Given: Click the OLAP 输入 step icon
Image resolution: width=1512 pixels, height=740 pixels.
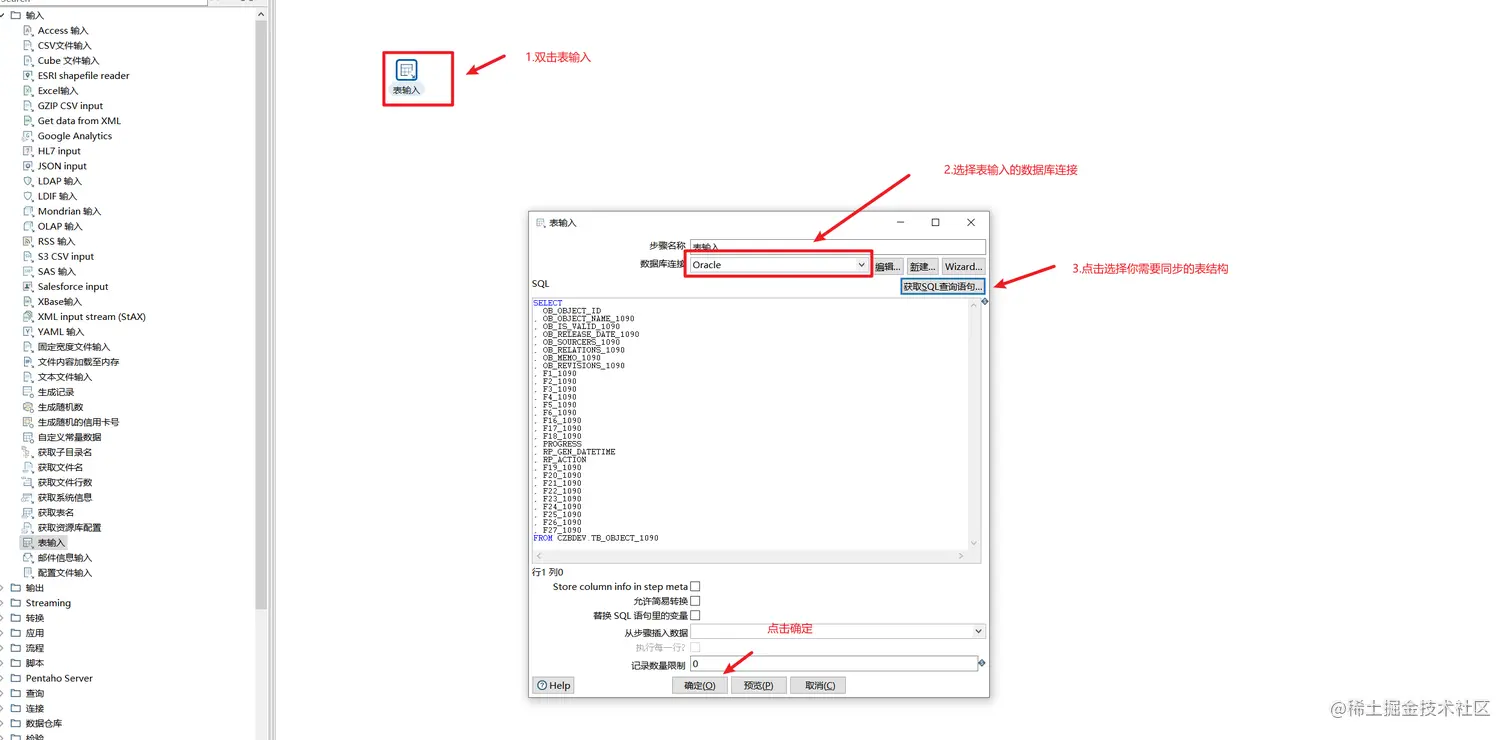Looking at the screenshot, I should click(x=28, y=226).
